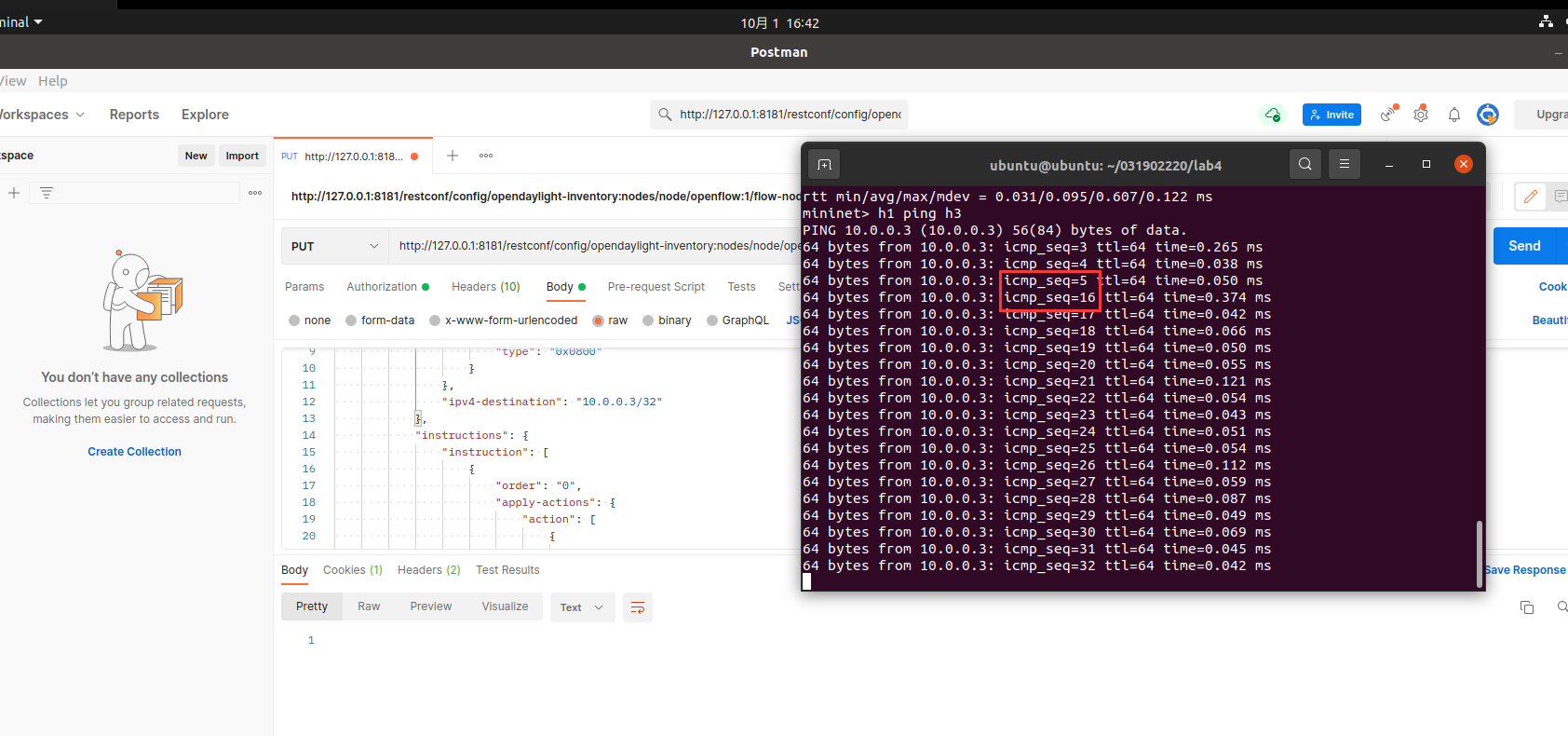This screenshot has height=736, width=1568.
Task: Go to Reports in the header
Action: click(134, 115)
